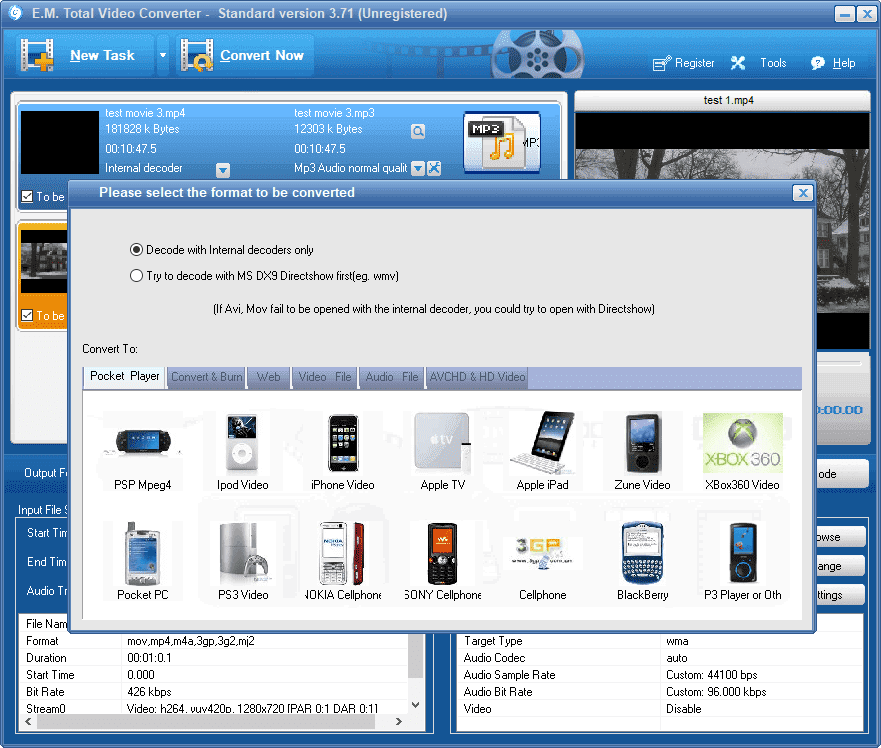Click the Video value Disable
The height and width of the screenshot is (748, 881).
pyautogui.click(x=684, y=709)
